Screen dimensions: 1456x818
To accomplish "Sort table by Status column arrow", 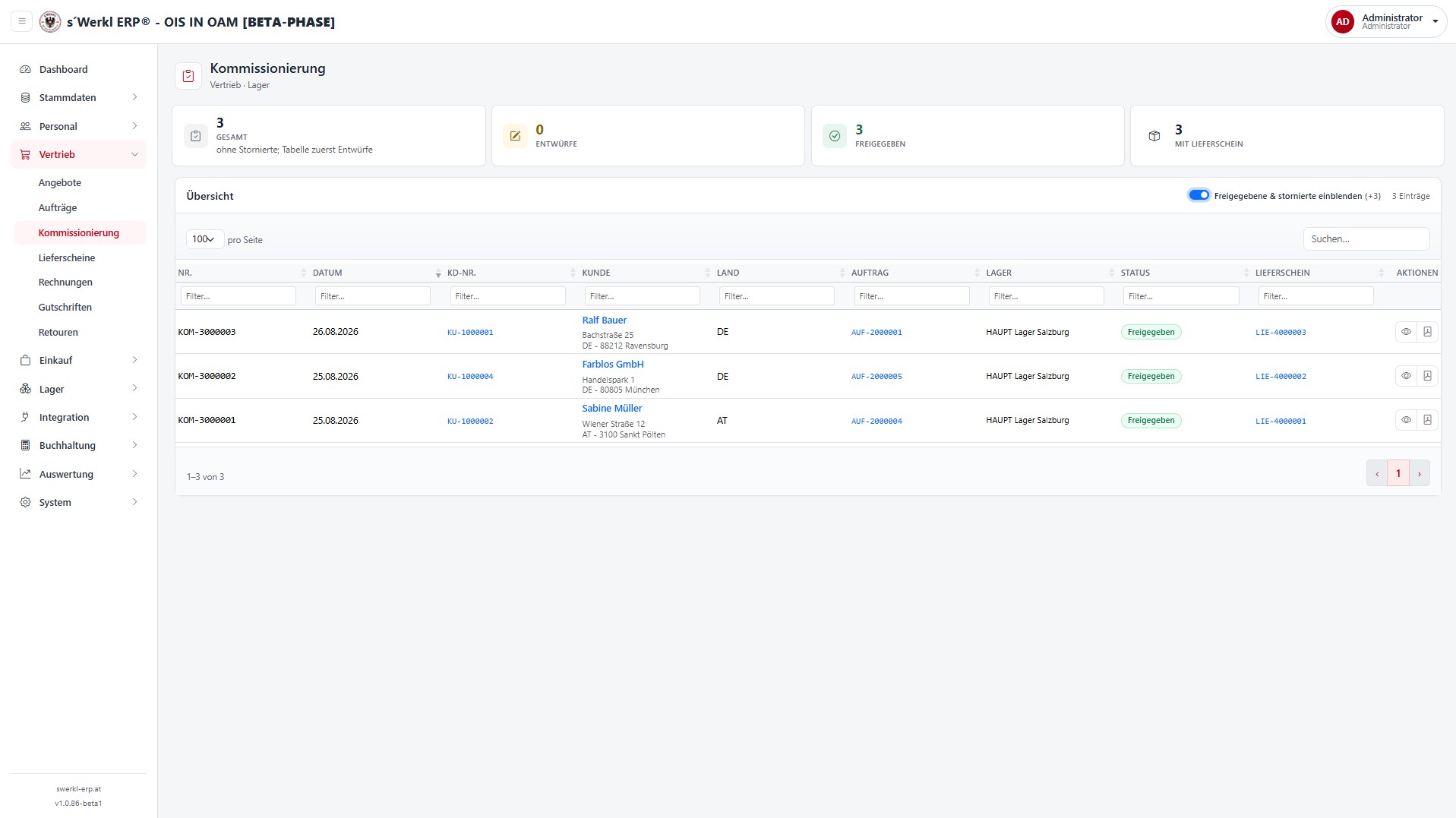I will [x=1246, y=273].
